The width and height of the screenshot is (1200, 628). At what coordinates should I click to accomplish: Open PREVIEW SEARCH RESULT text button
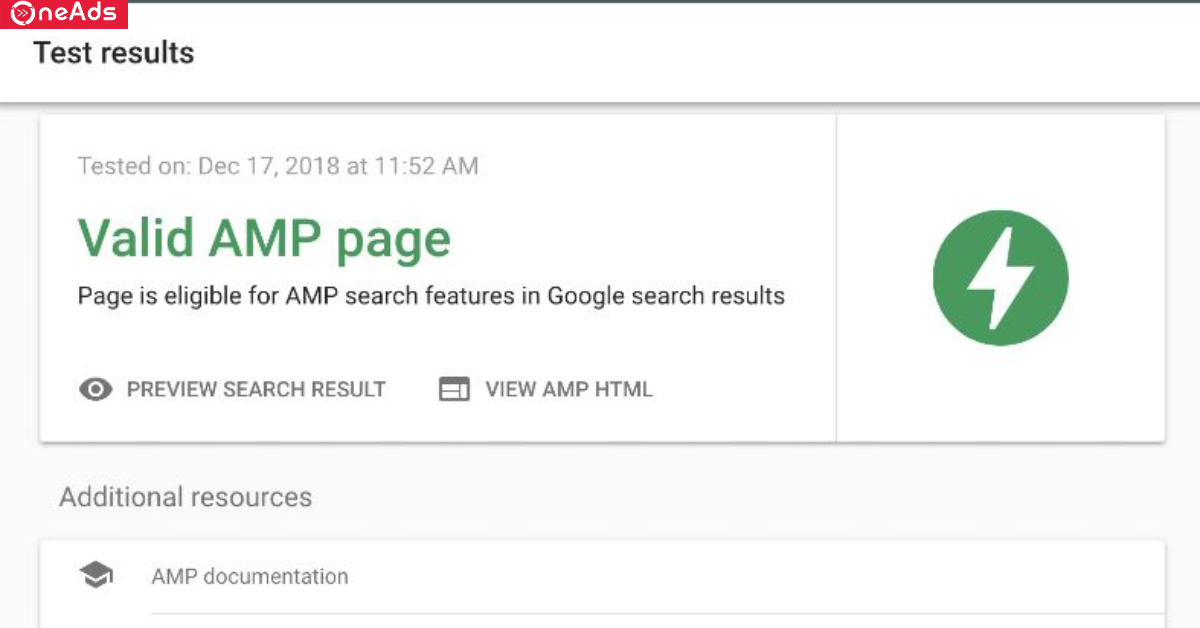pos(256,389)
